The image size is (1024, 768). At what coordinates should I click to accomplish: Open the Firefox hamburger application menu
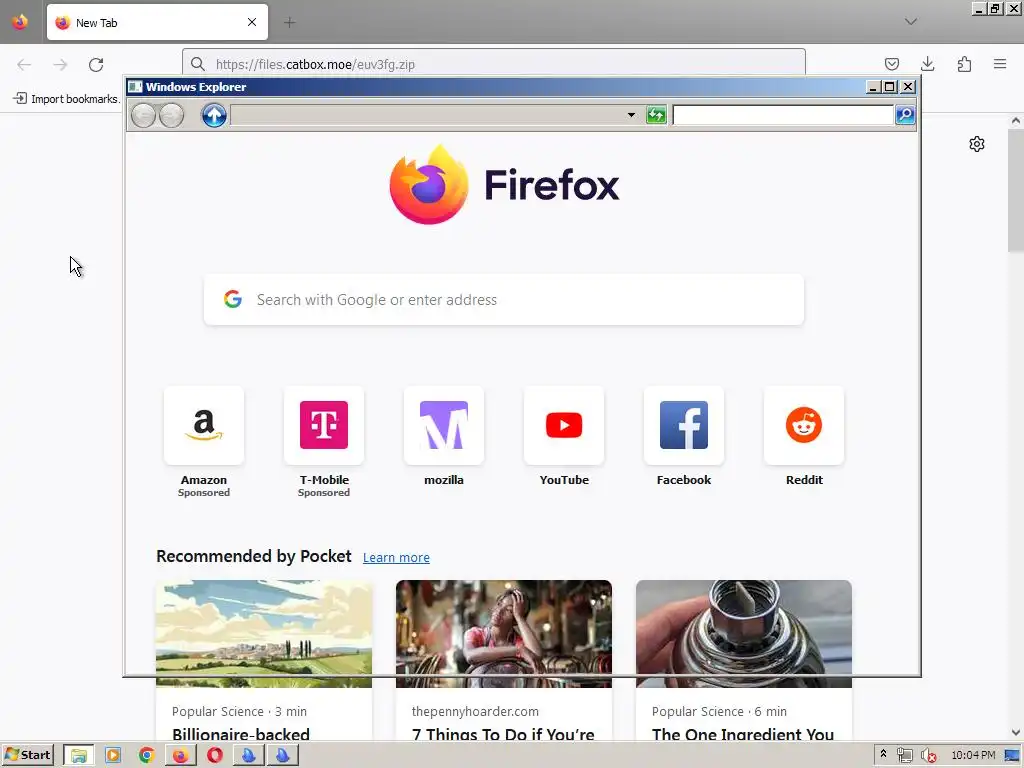point(1000,64)
